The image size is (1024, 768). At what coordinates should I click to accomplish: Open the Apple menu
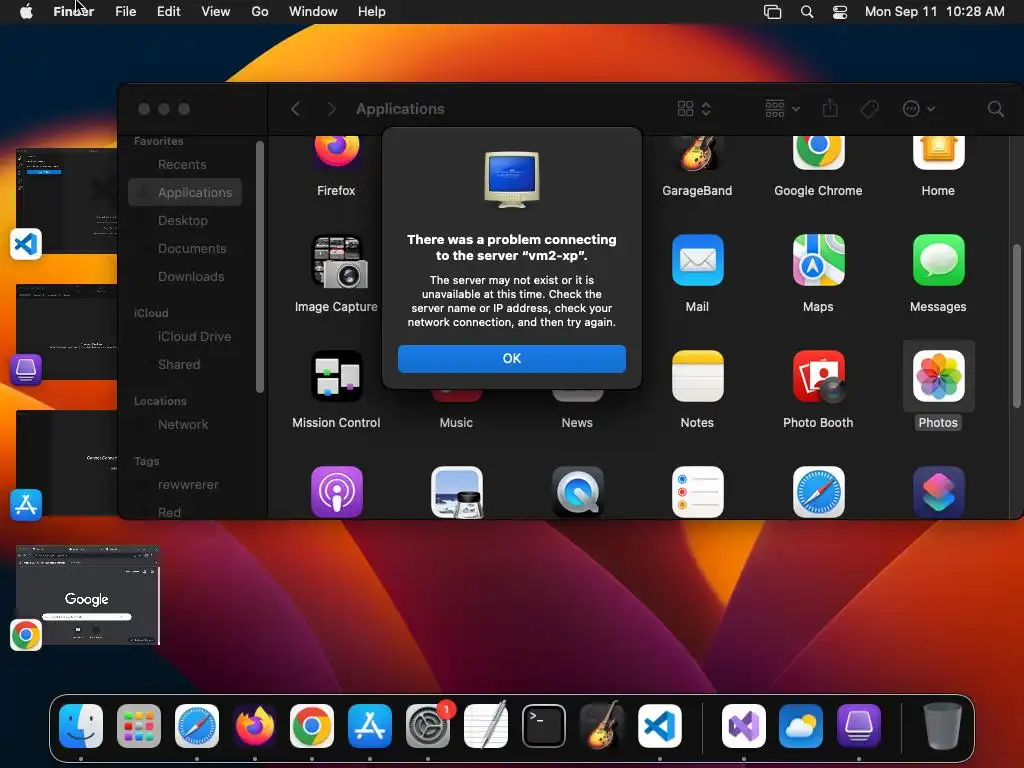click(x=26, y=12)
